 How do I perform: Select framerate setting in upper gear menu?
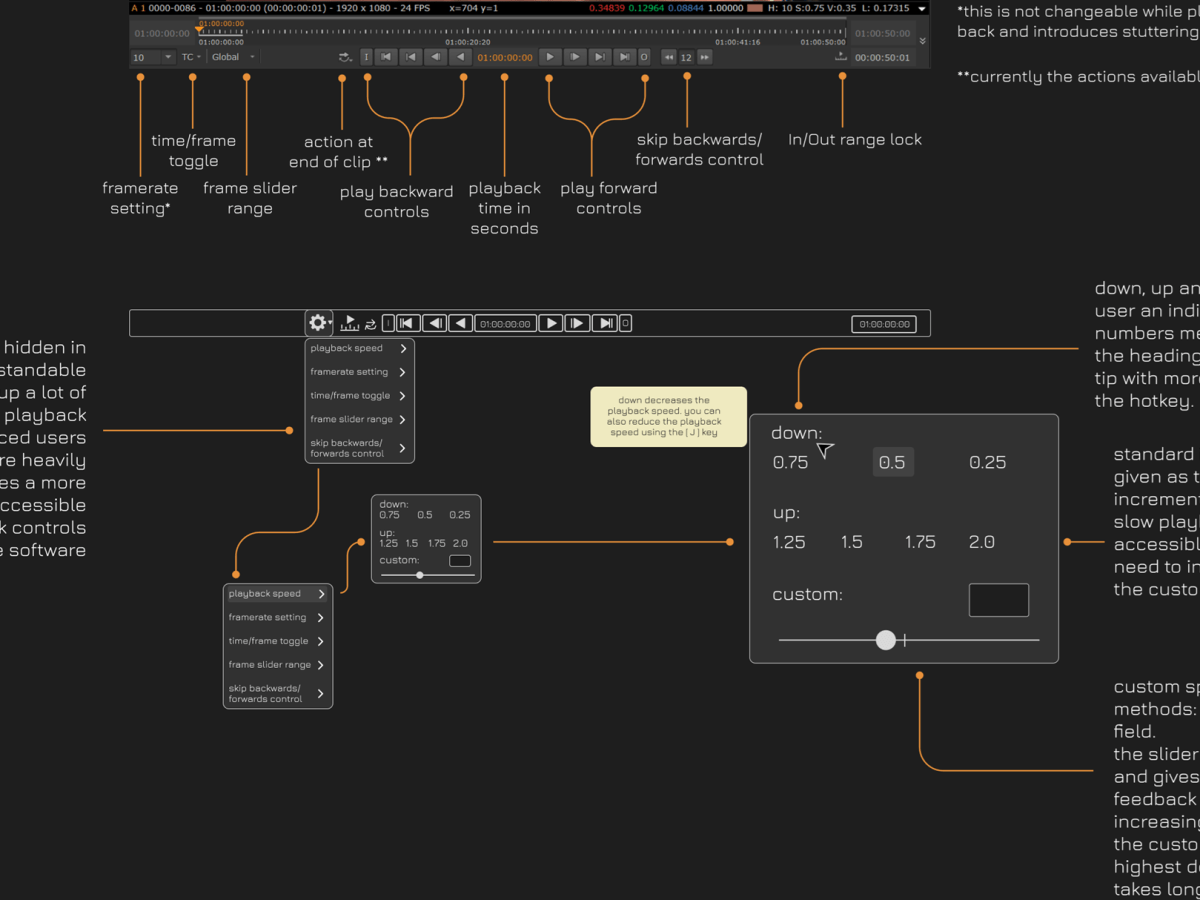coord(359,372)
